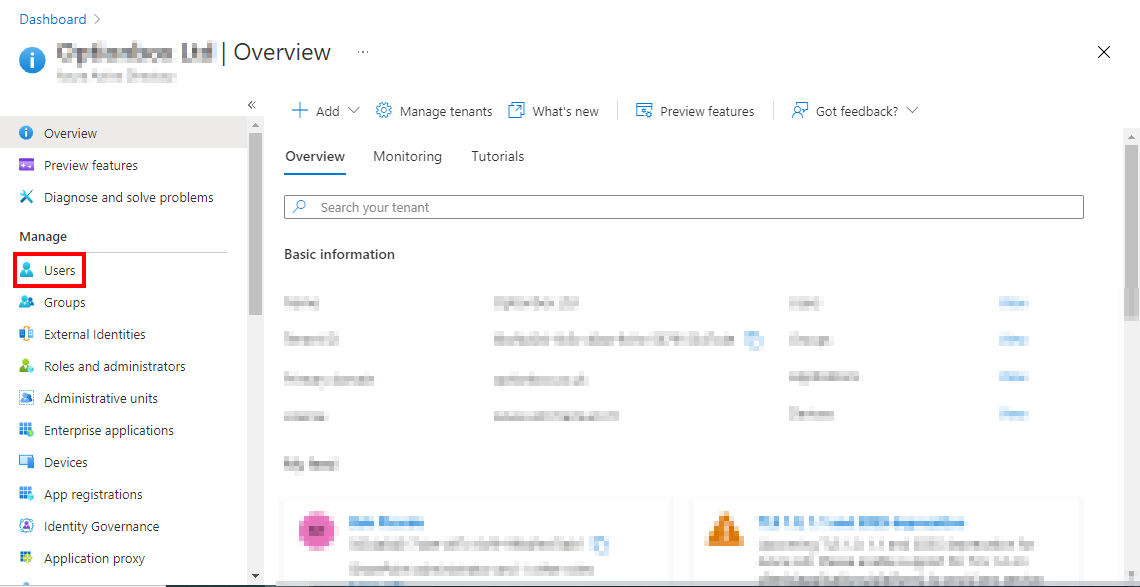Image resolution: width=1140 pixels, height=587 pixels.
Task: Select the Overview tab
Action: [x=315, y=156]
